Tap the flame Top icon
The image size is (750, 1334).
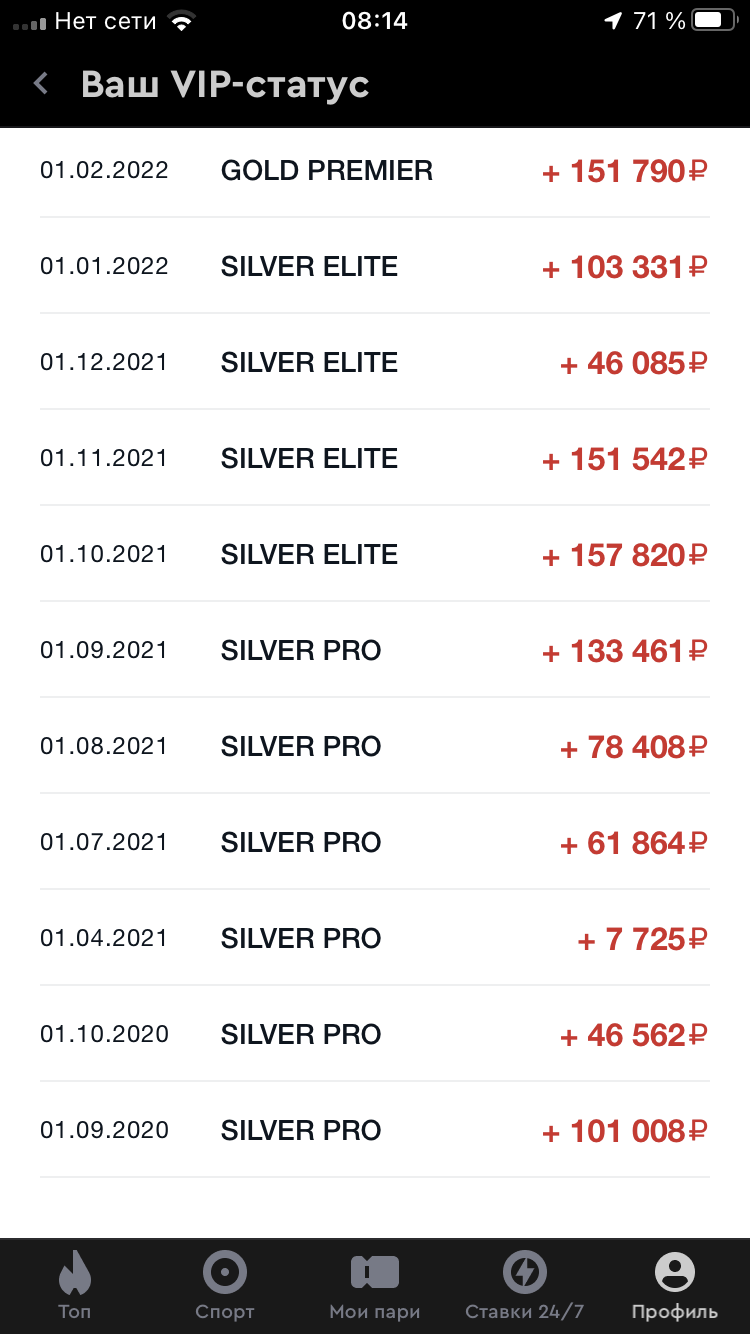pos(74,1273)
